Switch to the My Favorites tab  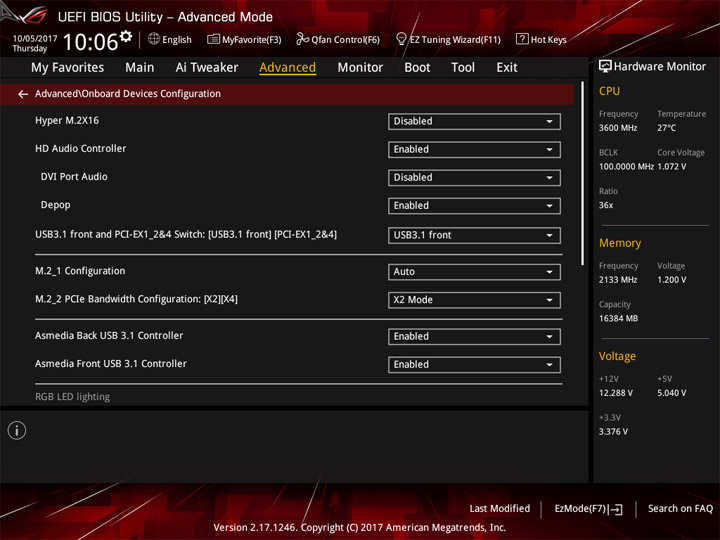tap(68, 68)
